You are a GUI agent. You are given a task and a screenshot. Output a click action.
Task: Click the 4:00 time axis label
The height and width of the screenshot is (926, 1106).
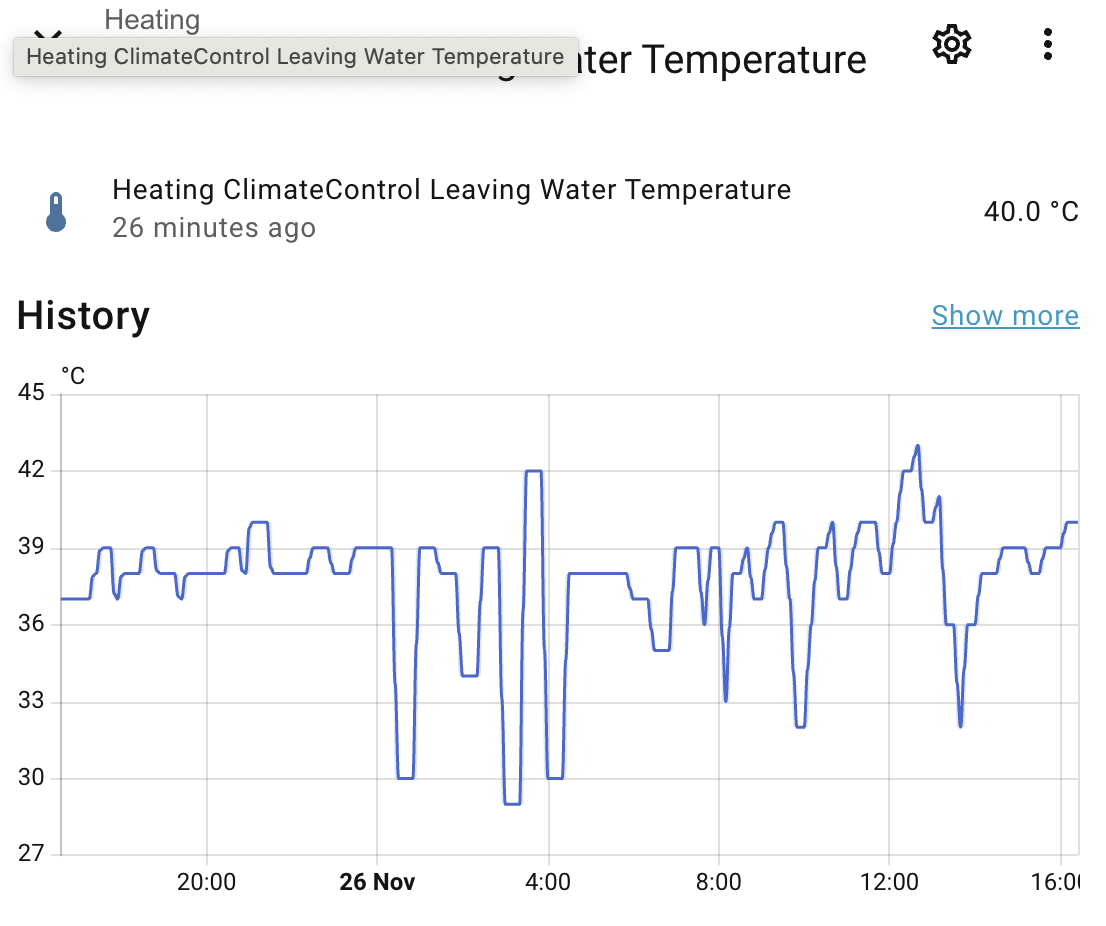pos(548,882)
